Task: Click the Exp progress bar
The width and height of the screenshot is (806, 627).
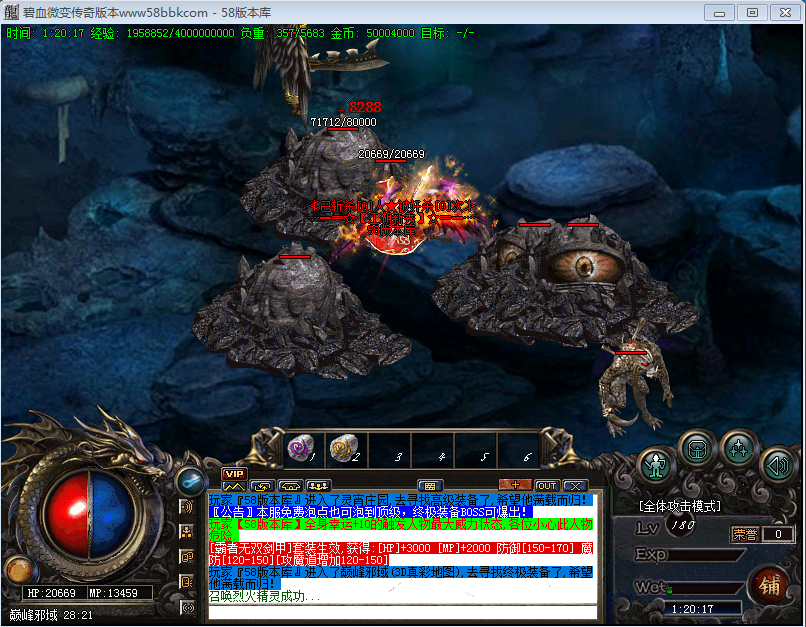Action: pos(708,555)
